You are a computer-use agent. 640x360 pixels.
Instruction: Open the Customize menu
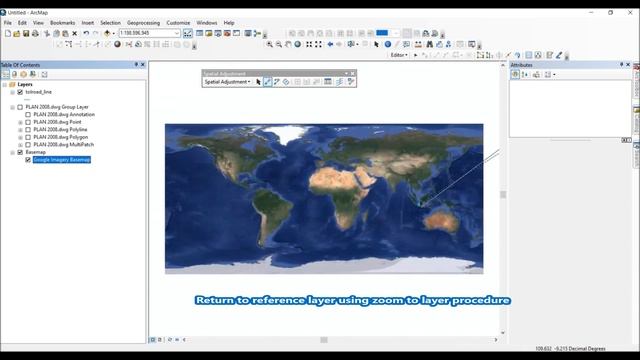coord(178,23)
